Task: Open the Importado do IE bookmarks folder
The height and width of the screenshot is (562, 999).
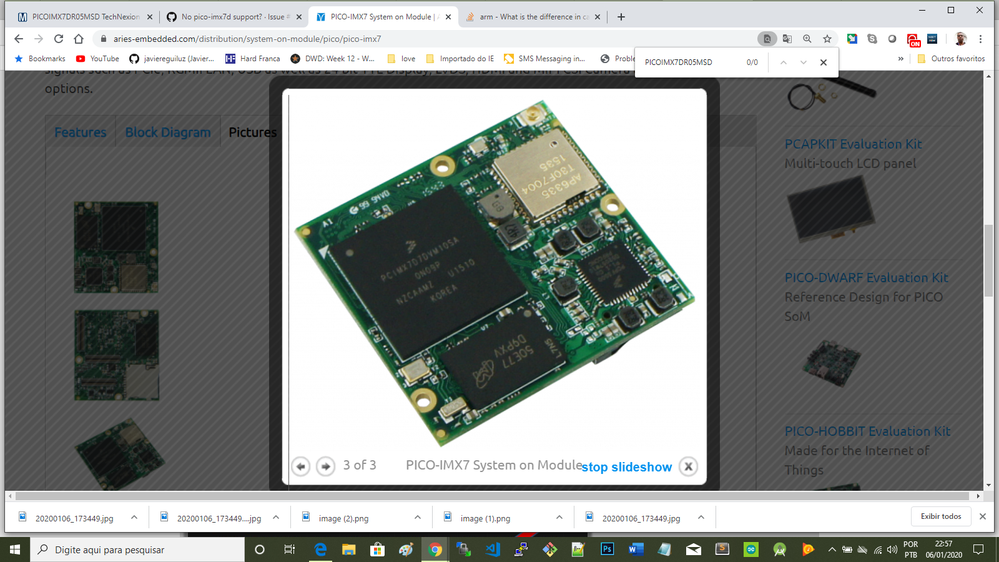Action: point(459,59)
